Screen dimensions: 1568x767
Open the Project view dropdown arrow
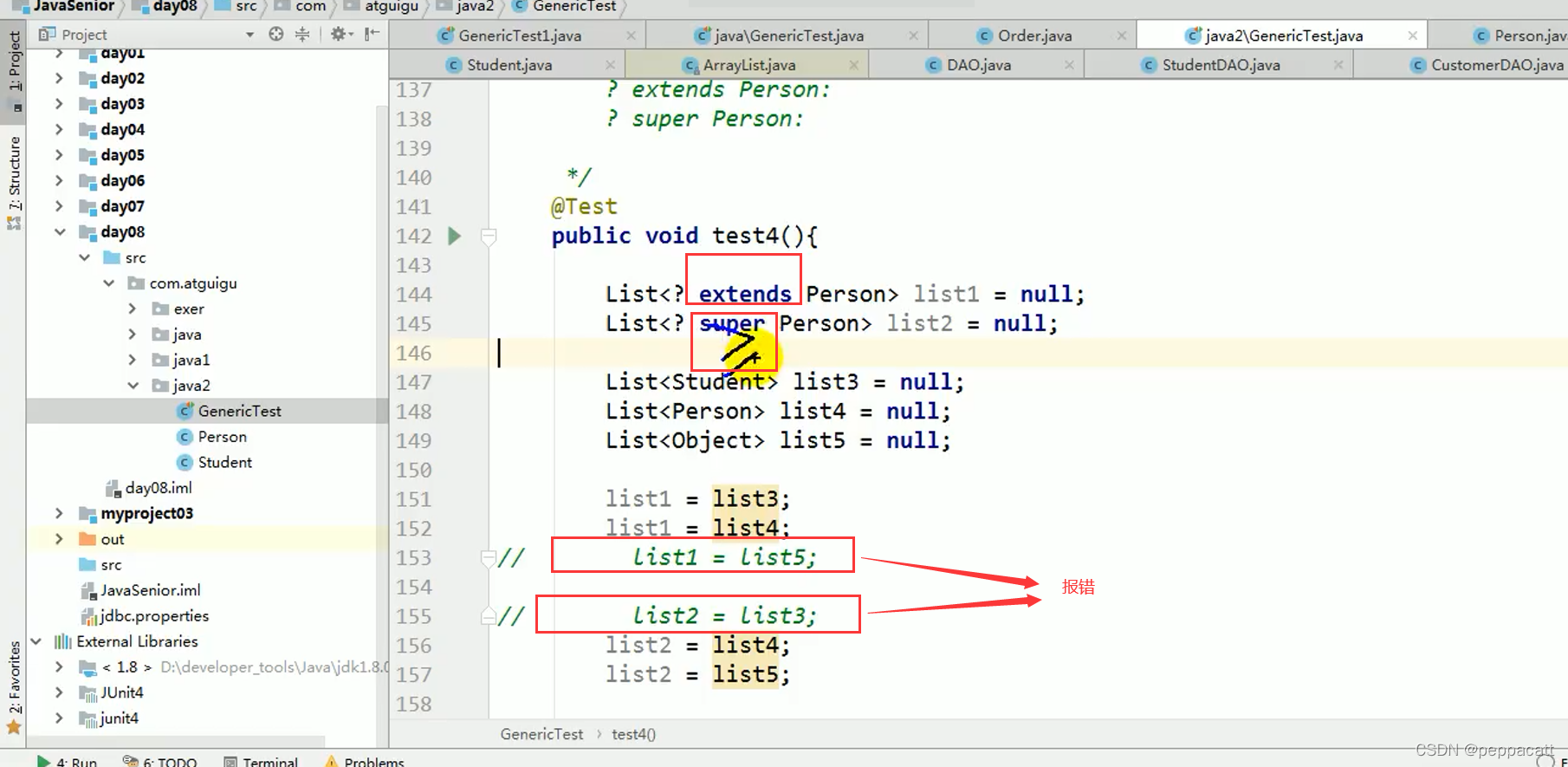[x=249, y=35]
